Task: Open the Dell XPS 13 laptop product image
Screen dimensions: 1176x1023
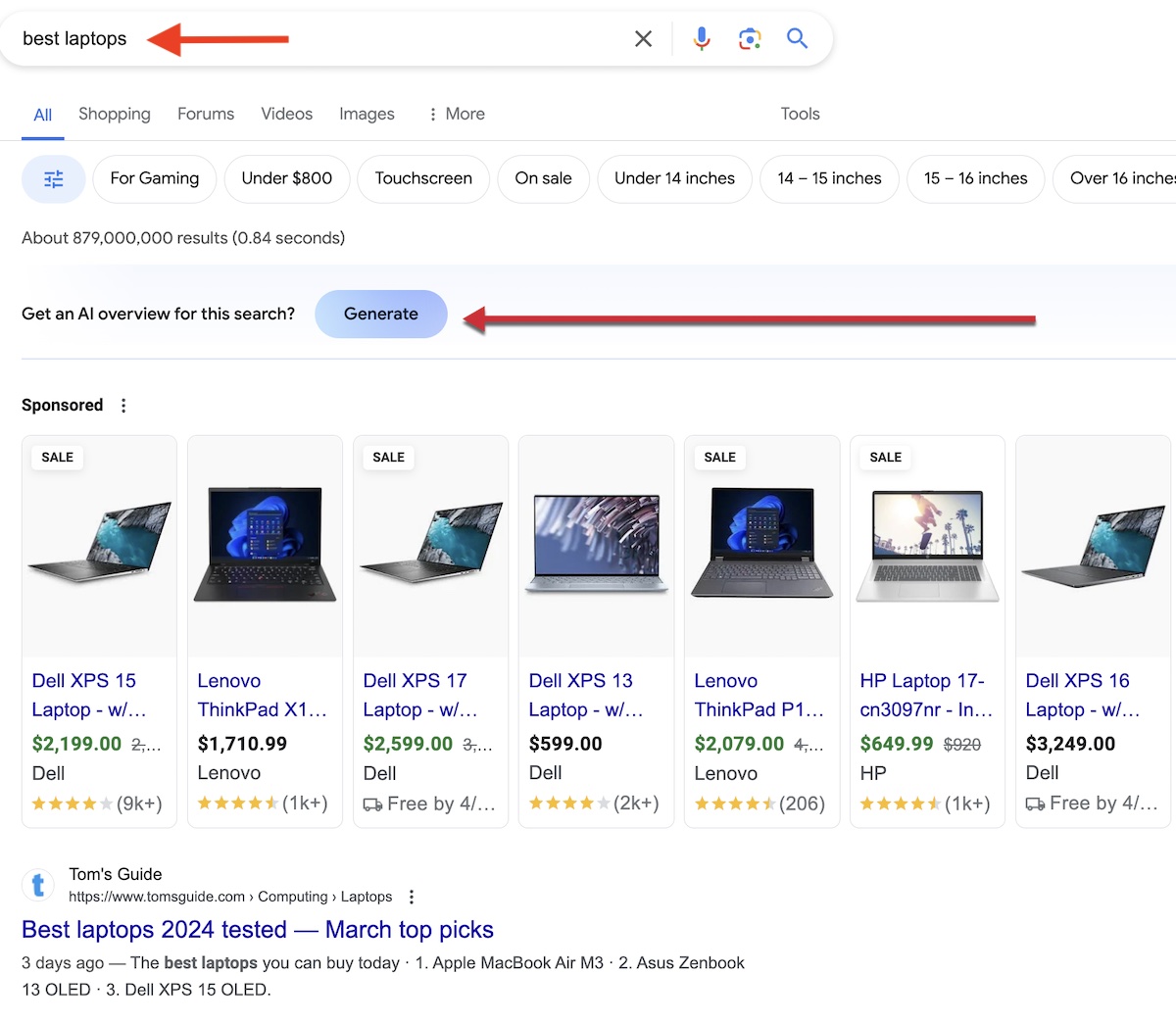Action: point(596,545)
